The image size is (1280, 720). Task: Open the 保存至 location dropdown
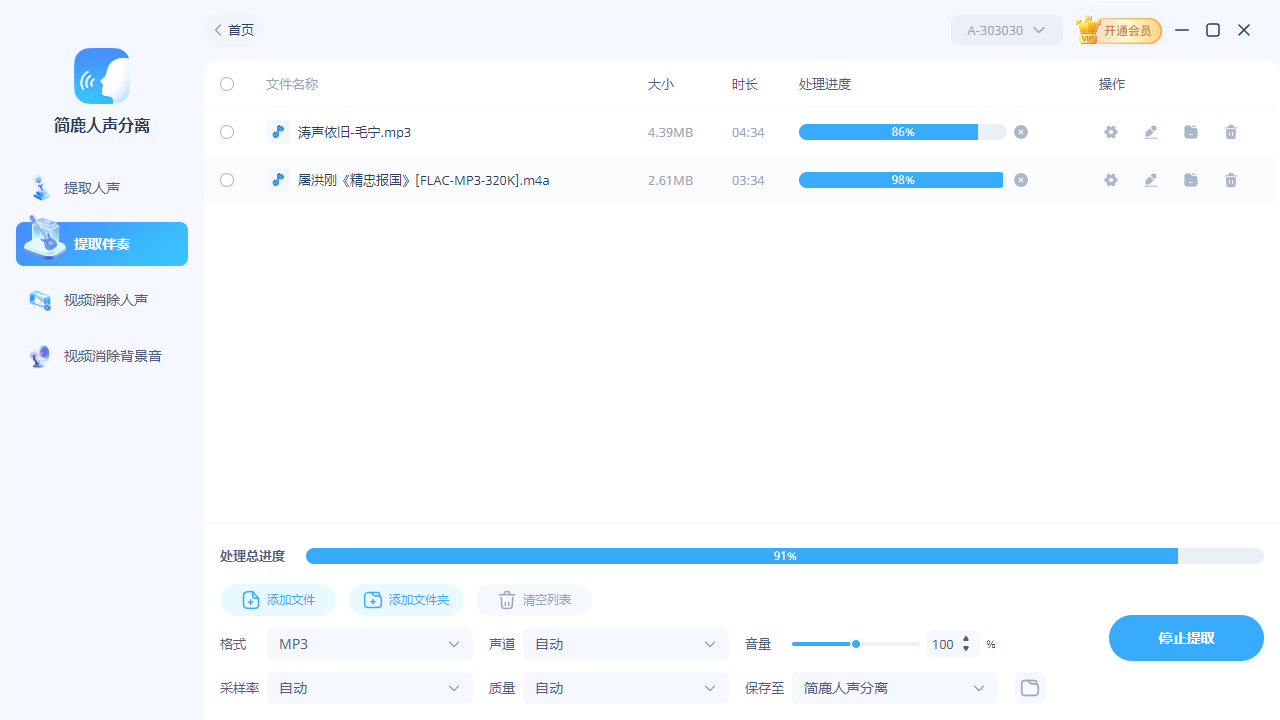point(894,688)
